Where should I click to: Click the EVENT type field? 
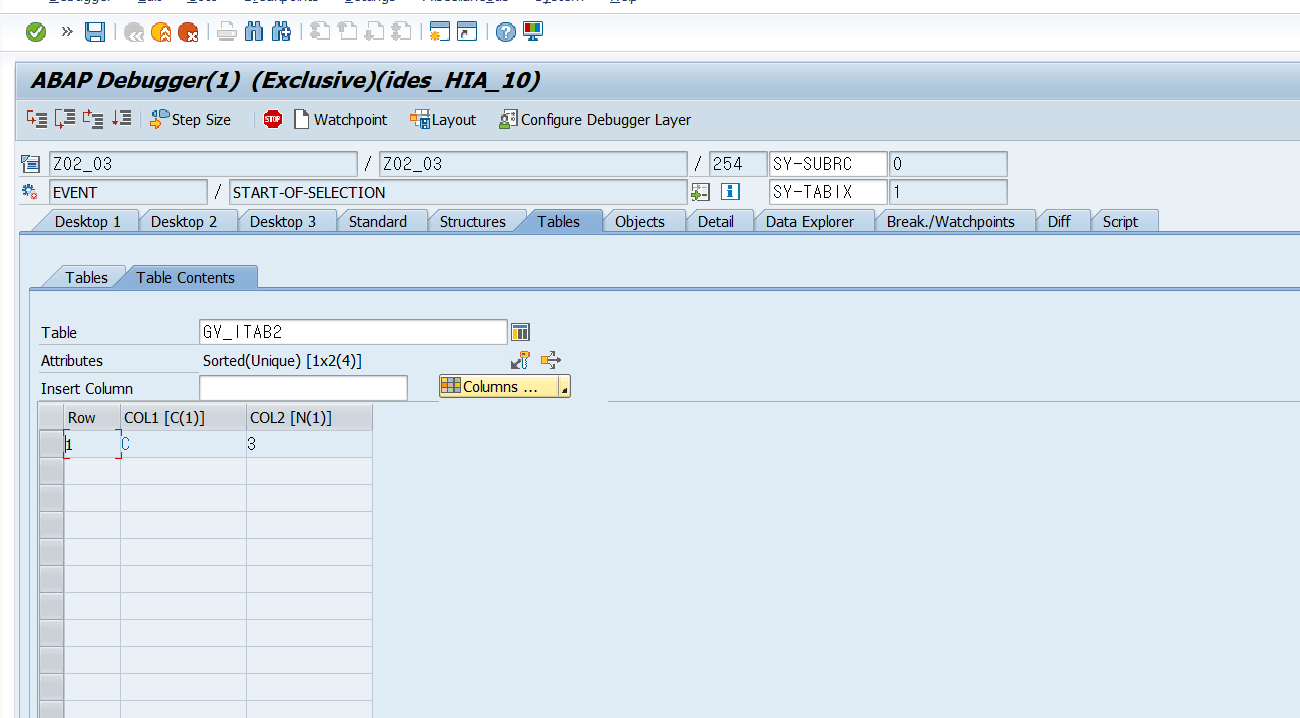tap(128, 192)
